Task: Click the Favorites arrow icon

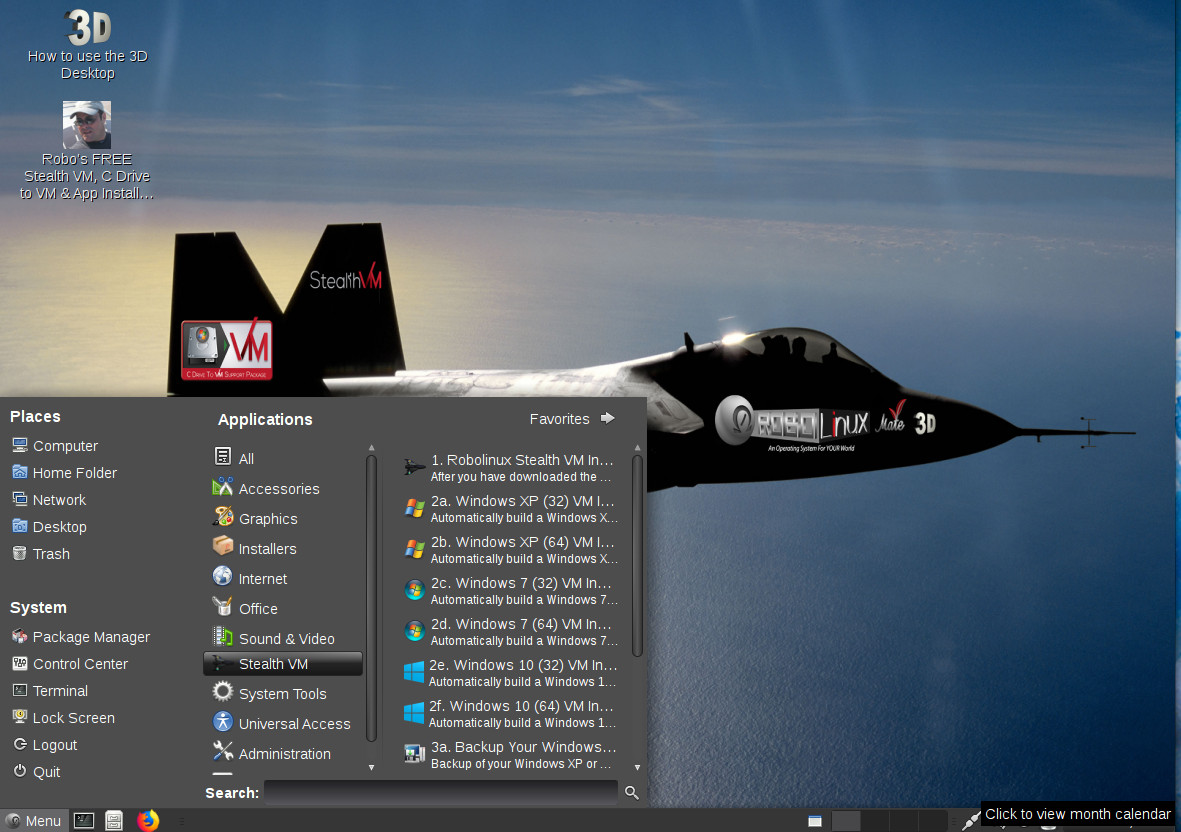Action: [607, 418]
